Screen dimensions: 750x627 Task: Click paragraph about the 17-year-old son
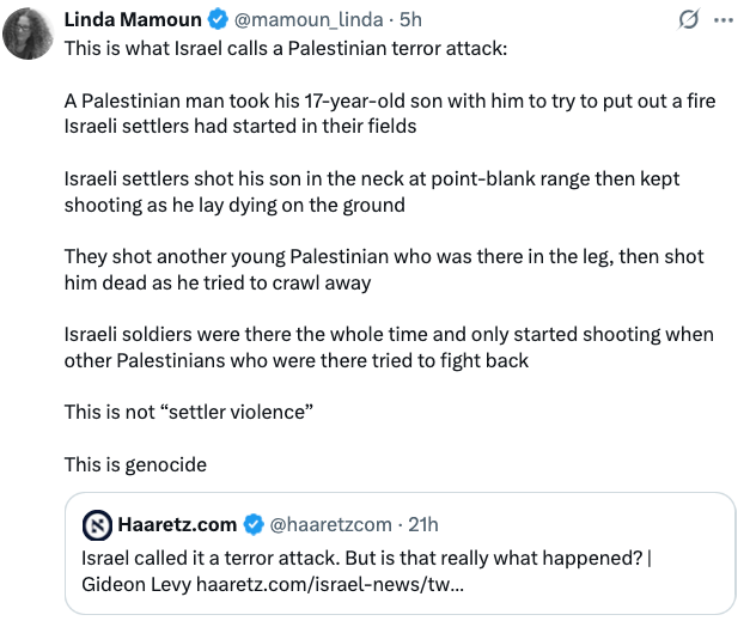[390, 114]
